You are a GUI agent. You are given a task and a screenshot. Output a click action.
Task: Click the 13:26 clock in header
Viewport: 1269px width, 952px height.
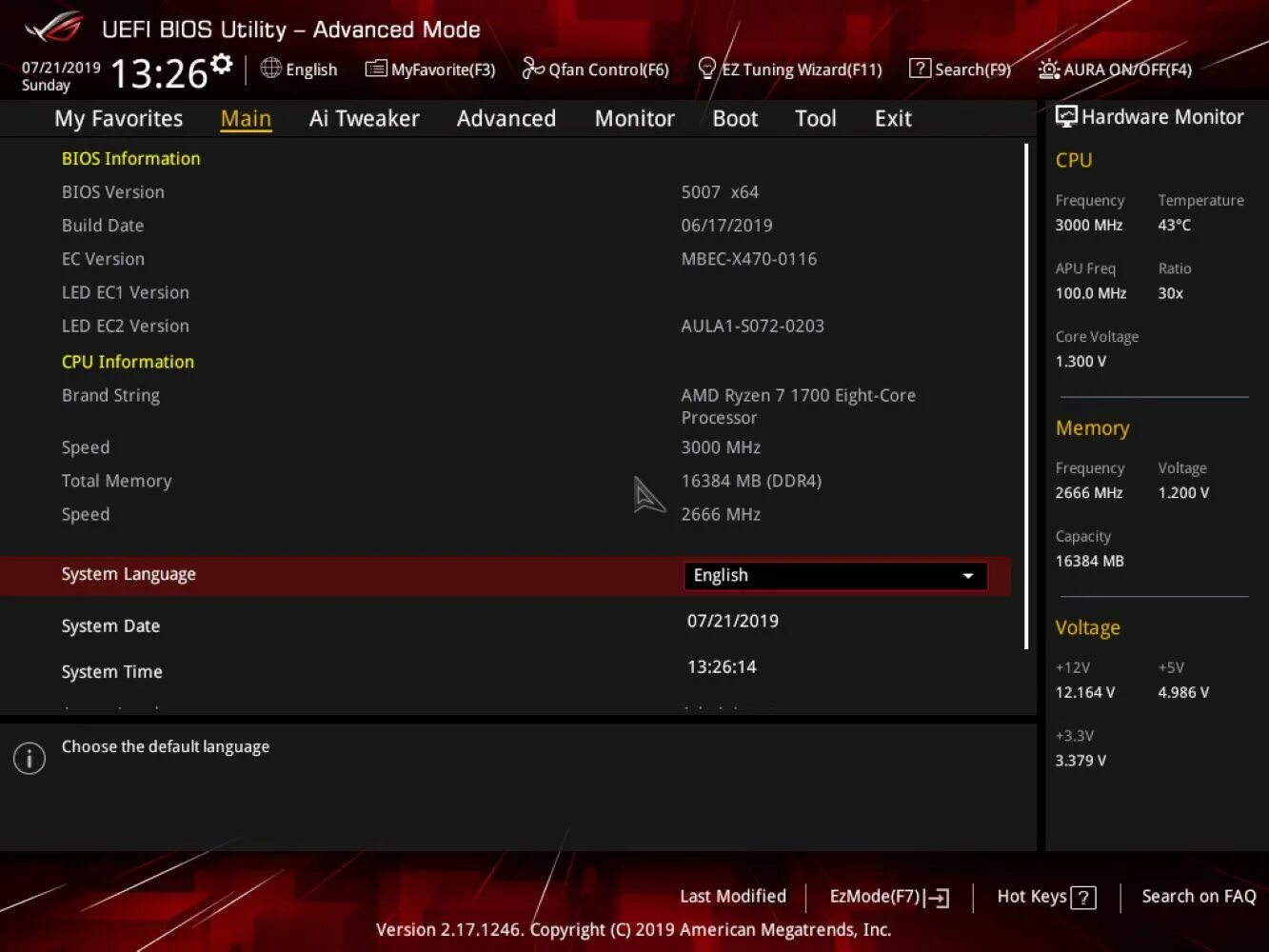click(x=159, y=73)
